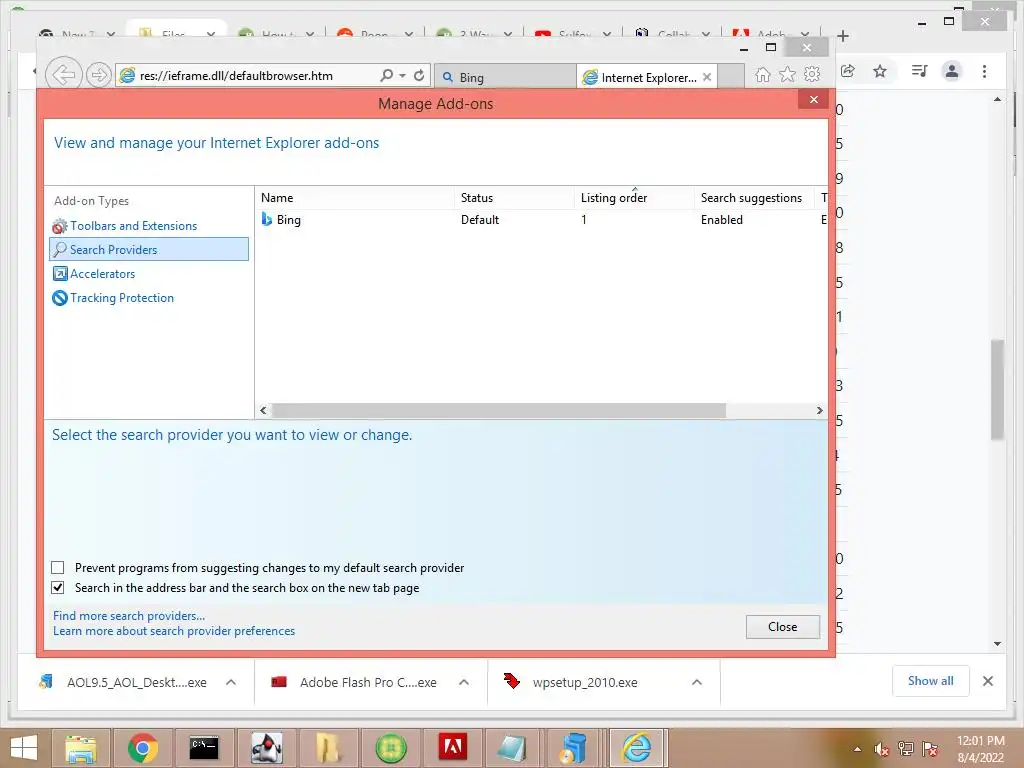The height and width of the screenshot is (768, 1024).
Task: Click the Chrome page vertical scrollbar thumb
Action: tap(997, 390)
